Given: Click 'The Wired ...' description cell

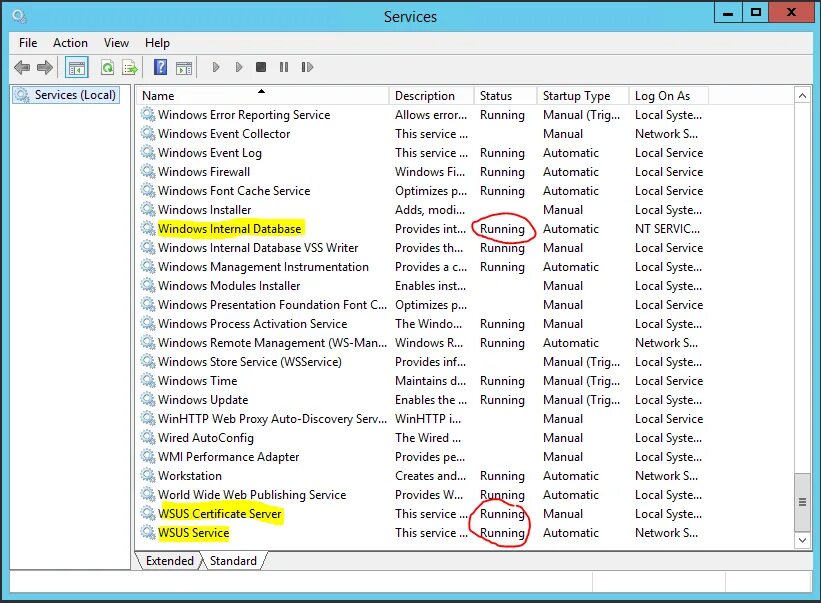Looking at the screenshot, I should tap(428, 438).
